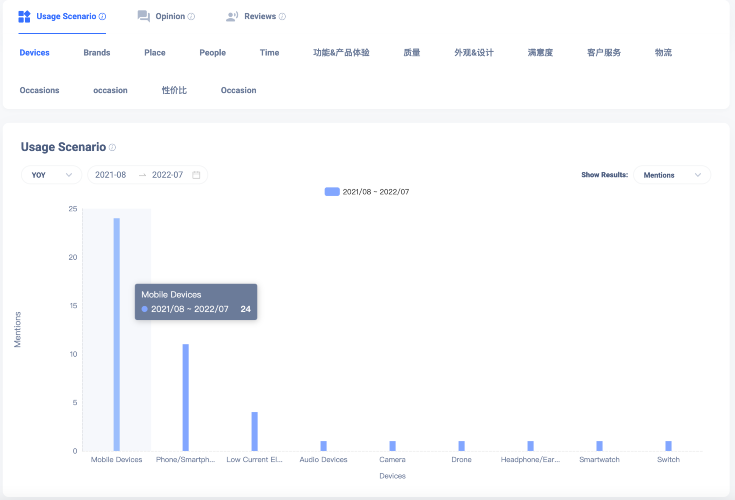Image resolution: width=735 pixels, height=500 pixels.
Task: Click the Usage Scenario section heading
Action: coord(63,147)
